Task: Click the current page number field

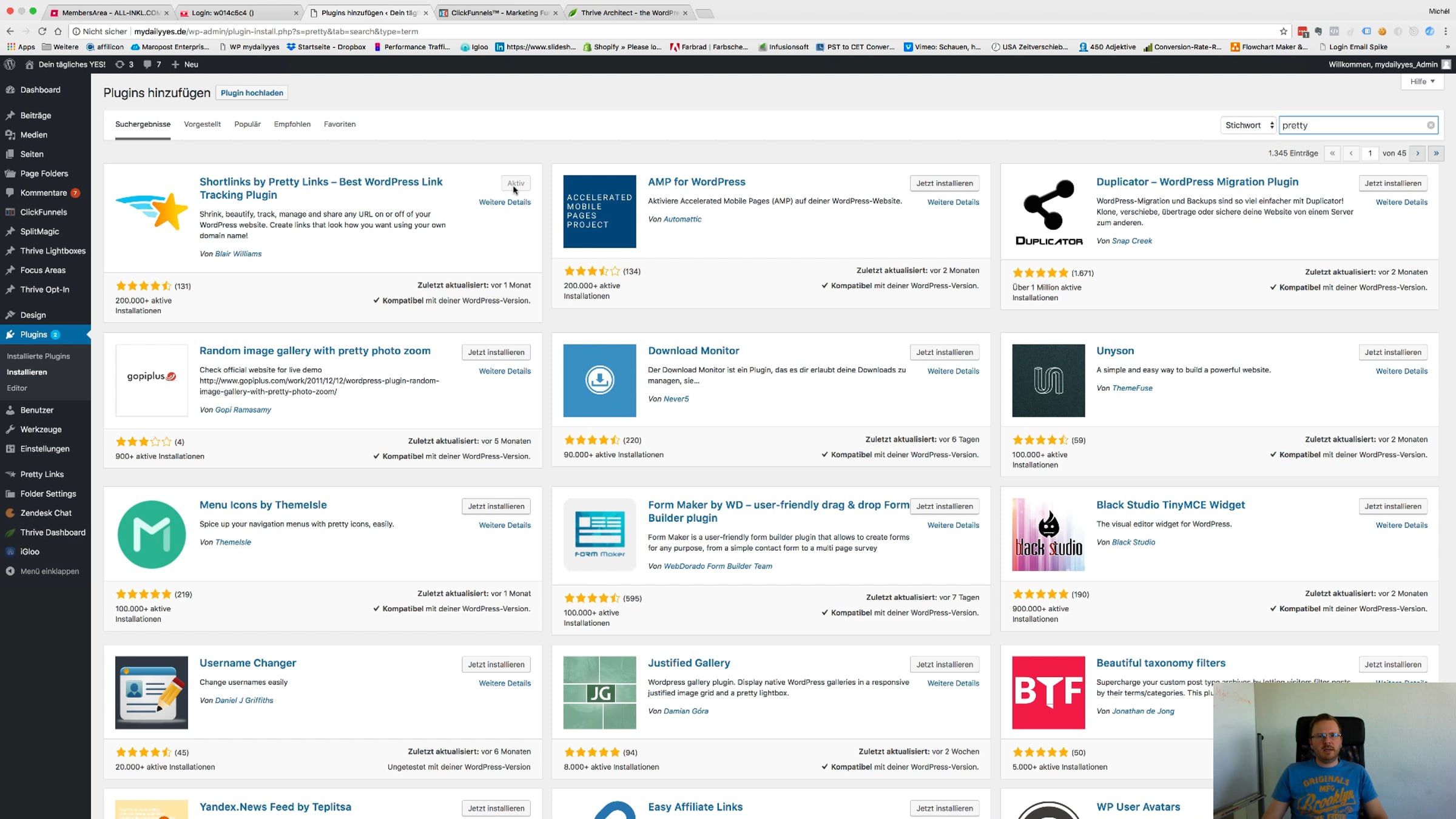Action: pyautogui.click(x=1369, y=153)
